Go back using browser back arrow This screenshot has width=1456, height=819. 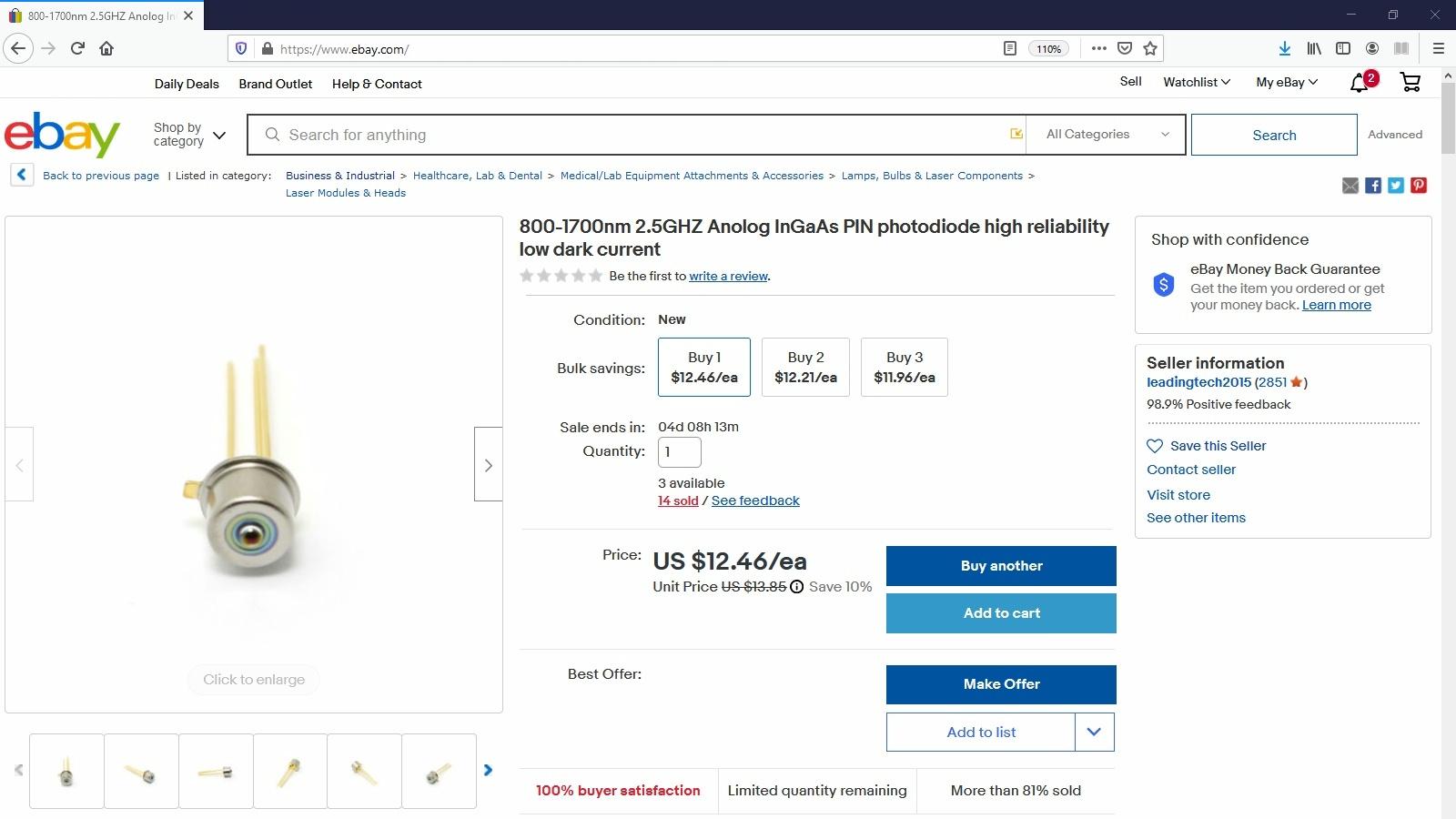tap(18, 48)
